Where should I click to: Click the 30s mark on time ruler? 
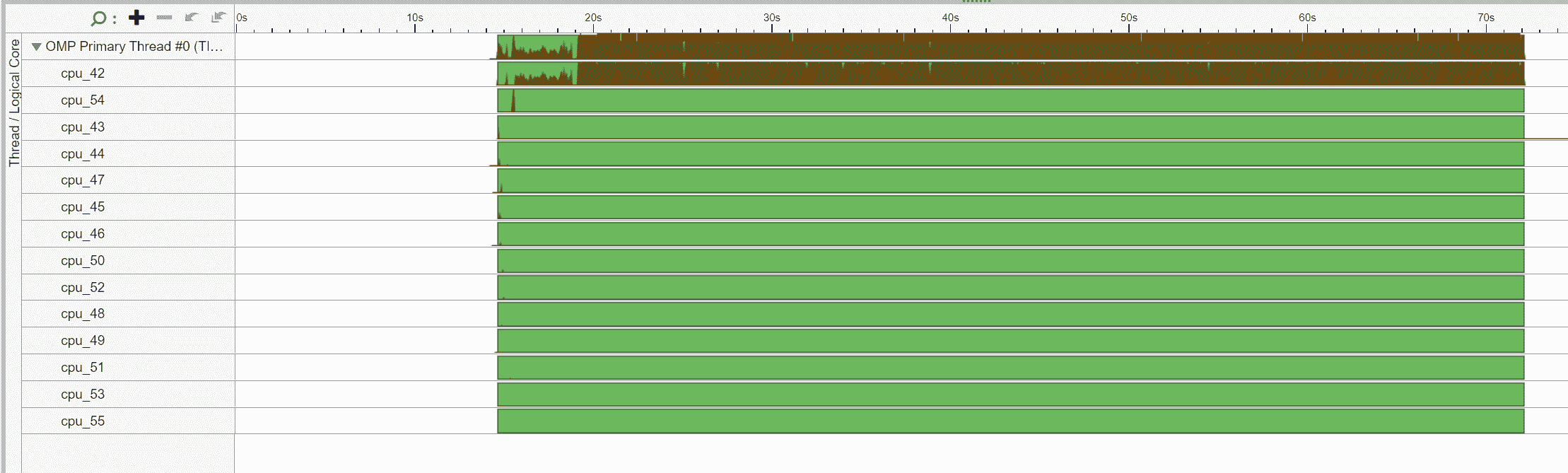point(772,18)
